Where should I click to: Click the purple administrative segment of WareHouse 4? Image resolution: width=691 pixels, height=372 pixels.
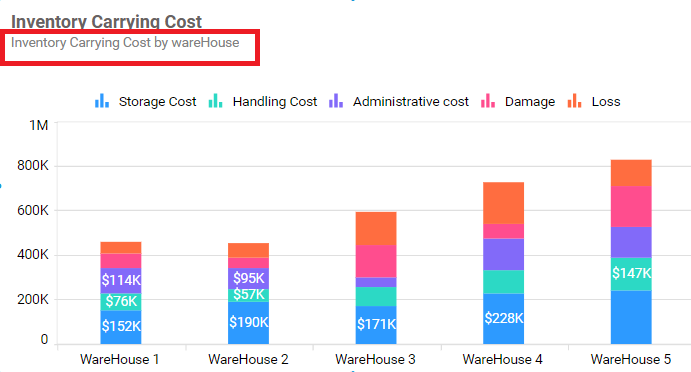503,254
